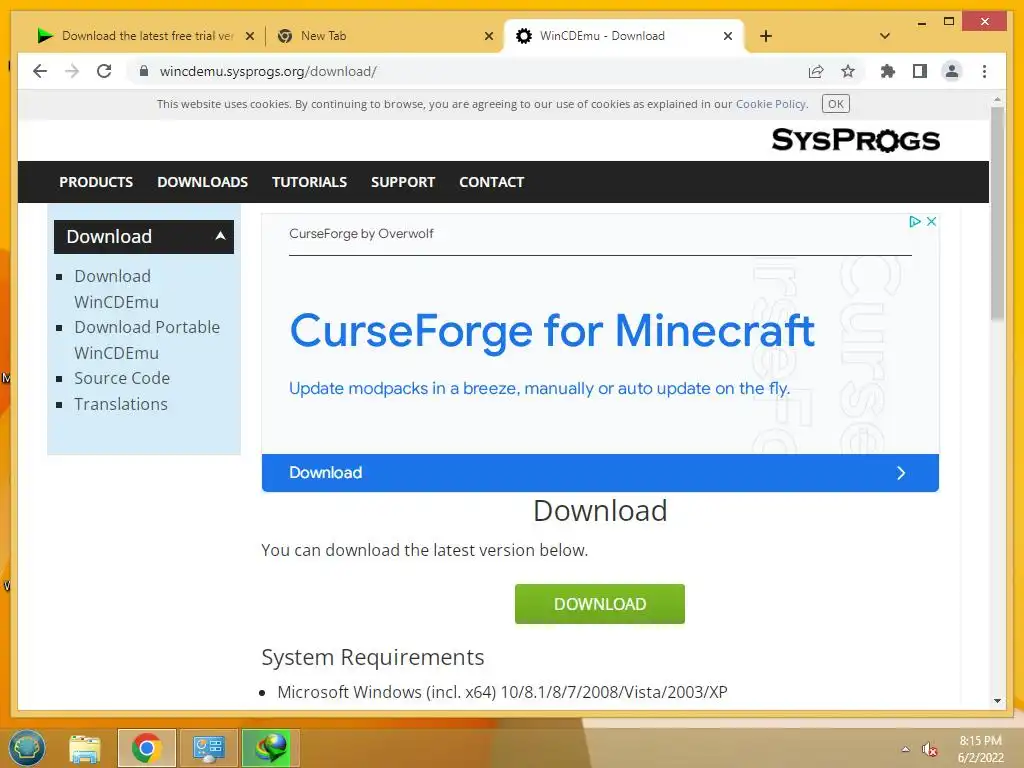The image size is (1024, 768).
Task: Show hidden system tray icons
Action: pos(905,749)
